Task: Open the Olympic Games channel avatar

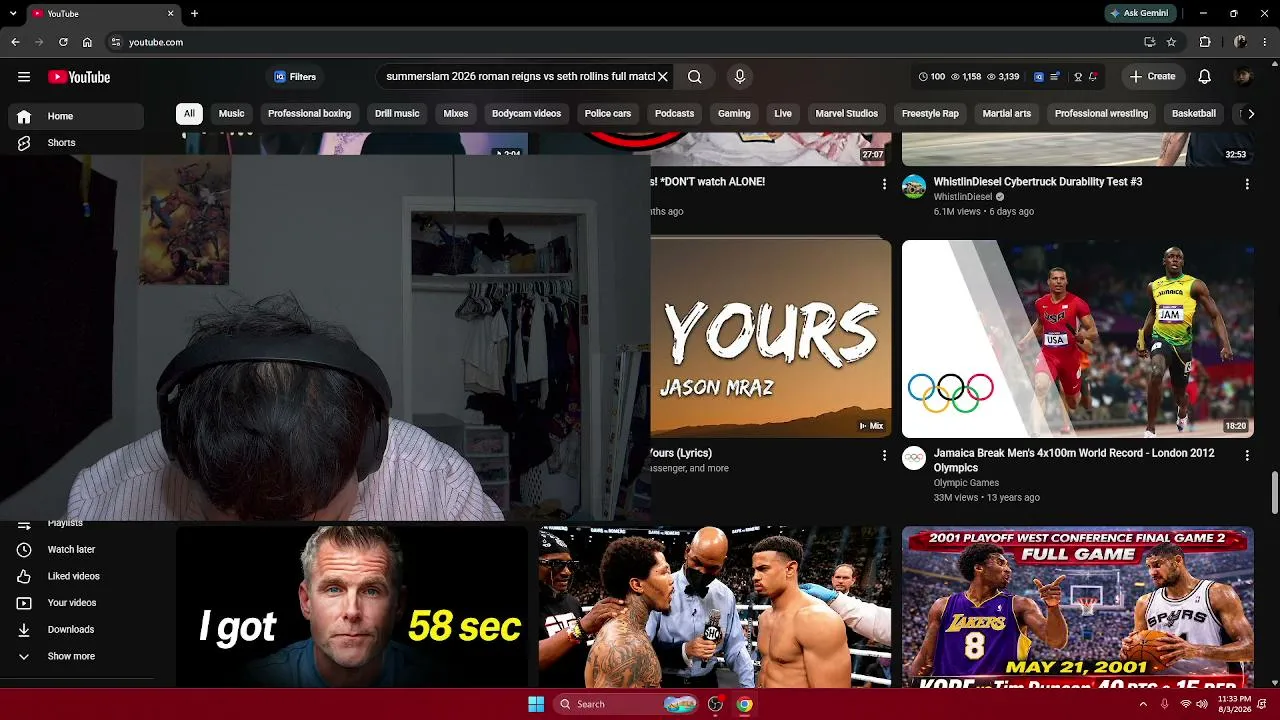Action: pyautogui.click(x=914, y=458)
